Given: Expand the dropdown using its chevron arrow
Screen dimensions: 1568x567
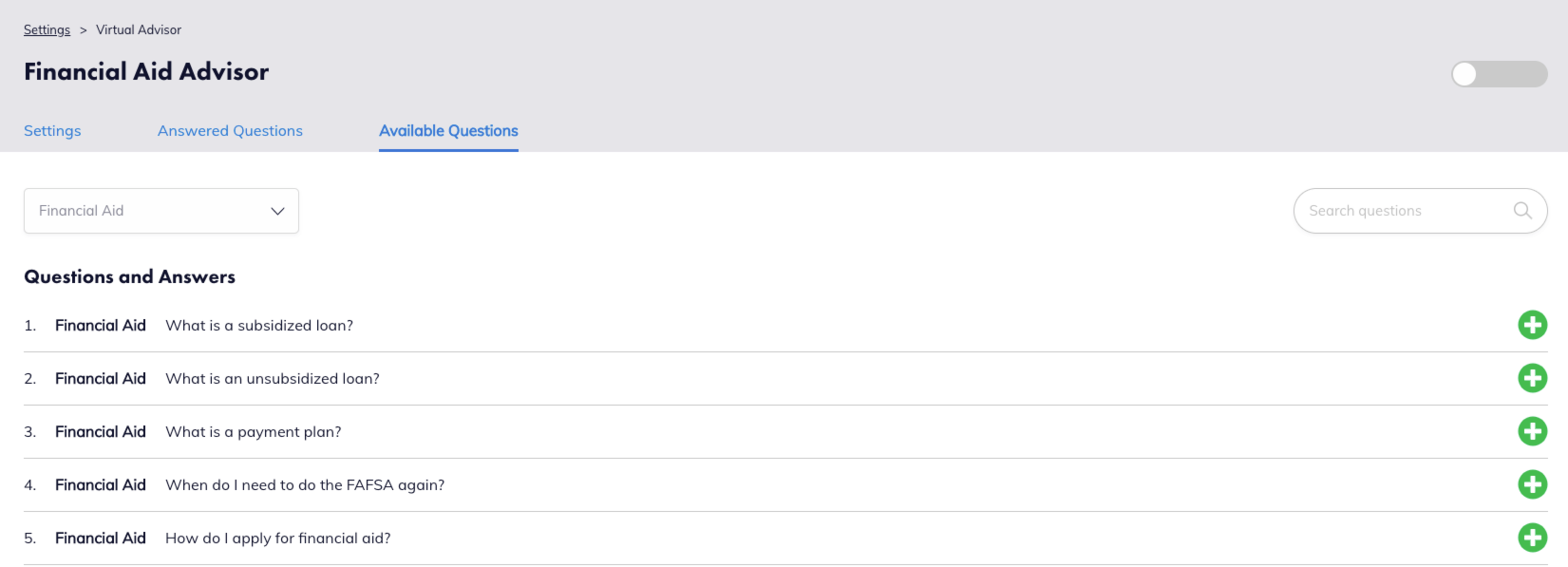Looking at the screenshot, I should pyautogui.click(x=277, y=211).
